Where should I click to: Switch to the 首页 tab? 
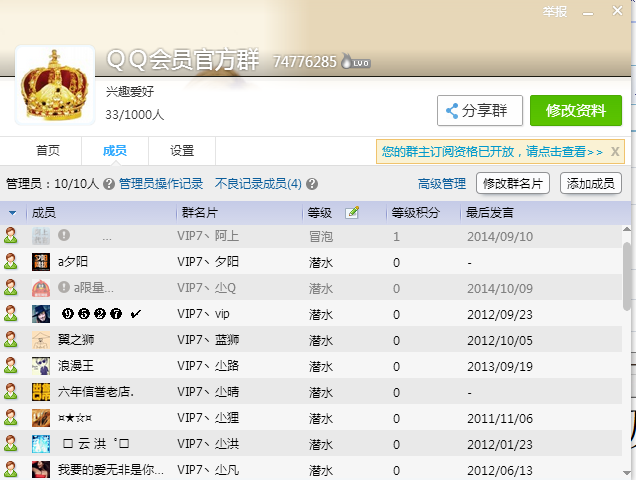[48, 151]
